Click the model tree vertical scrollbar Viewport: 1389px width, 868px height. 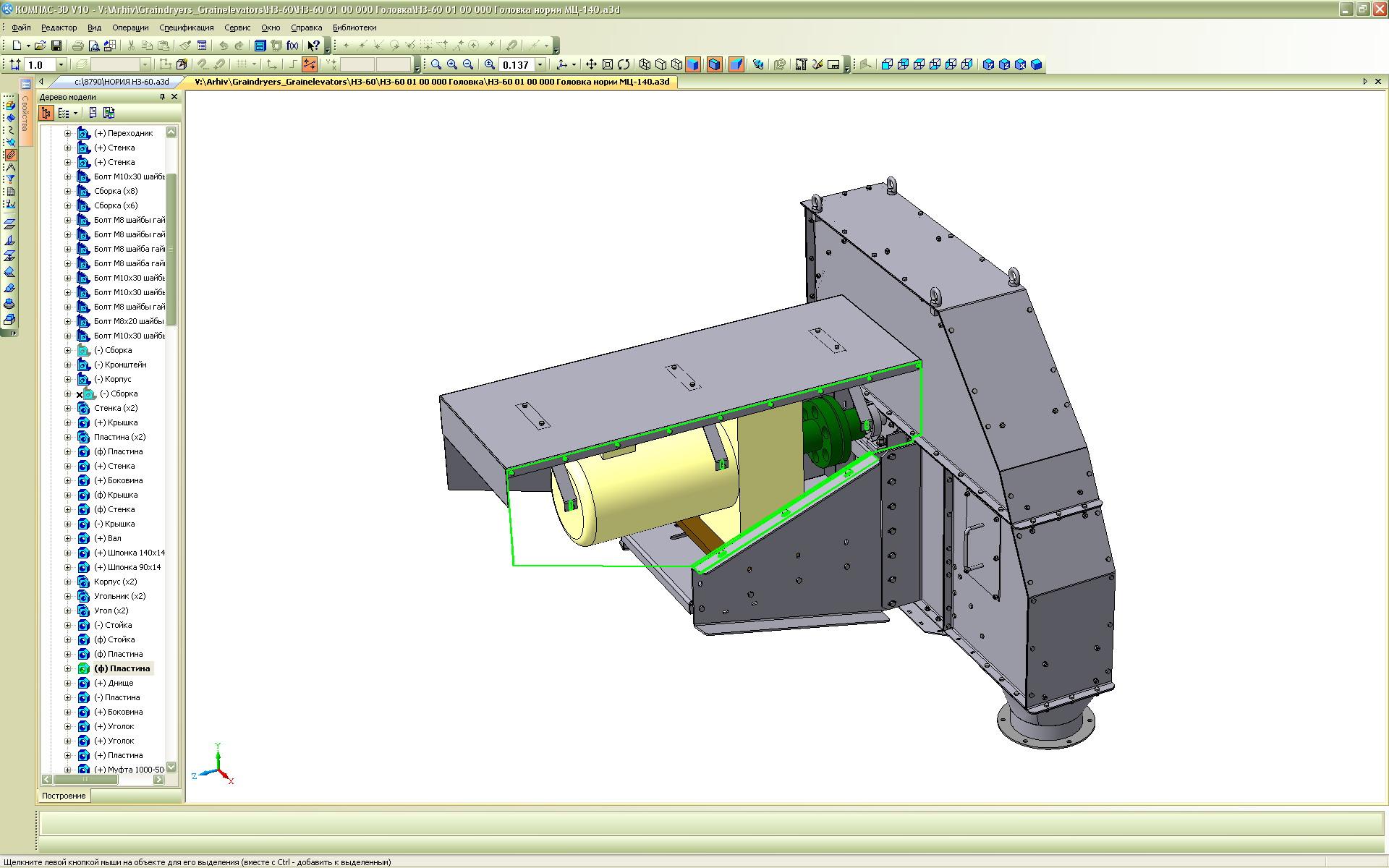[x=171, y=248]
